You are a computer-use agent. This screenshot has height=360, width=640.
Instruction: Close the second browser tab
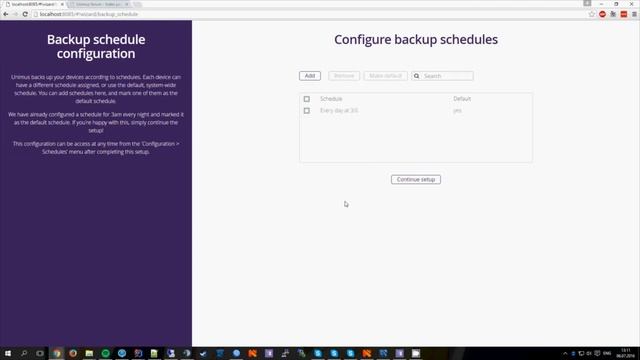point(127,4)
